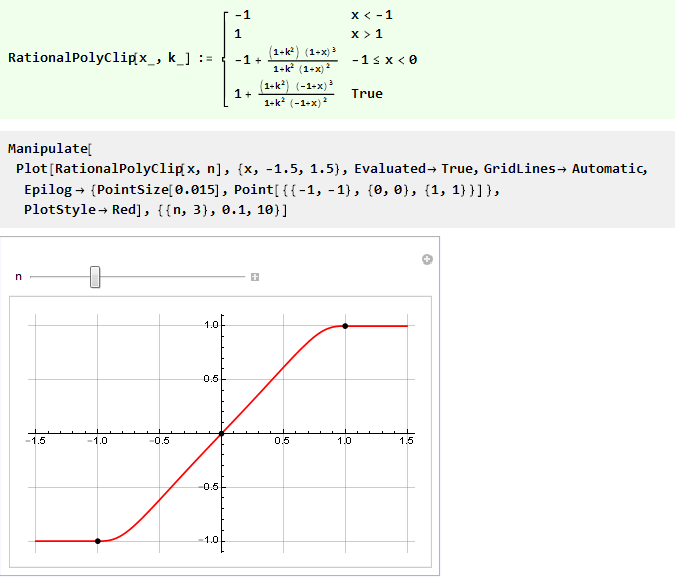Viewport: 675px width, 578px height.
Task: Place cursor on the Manipulate keyword
Action: click(48, 149)
